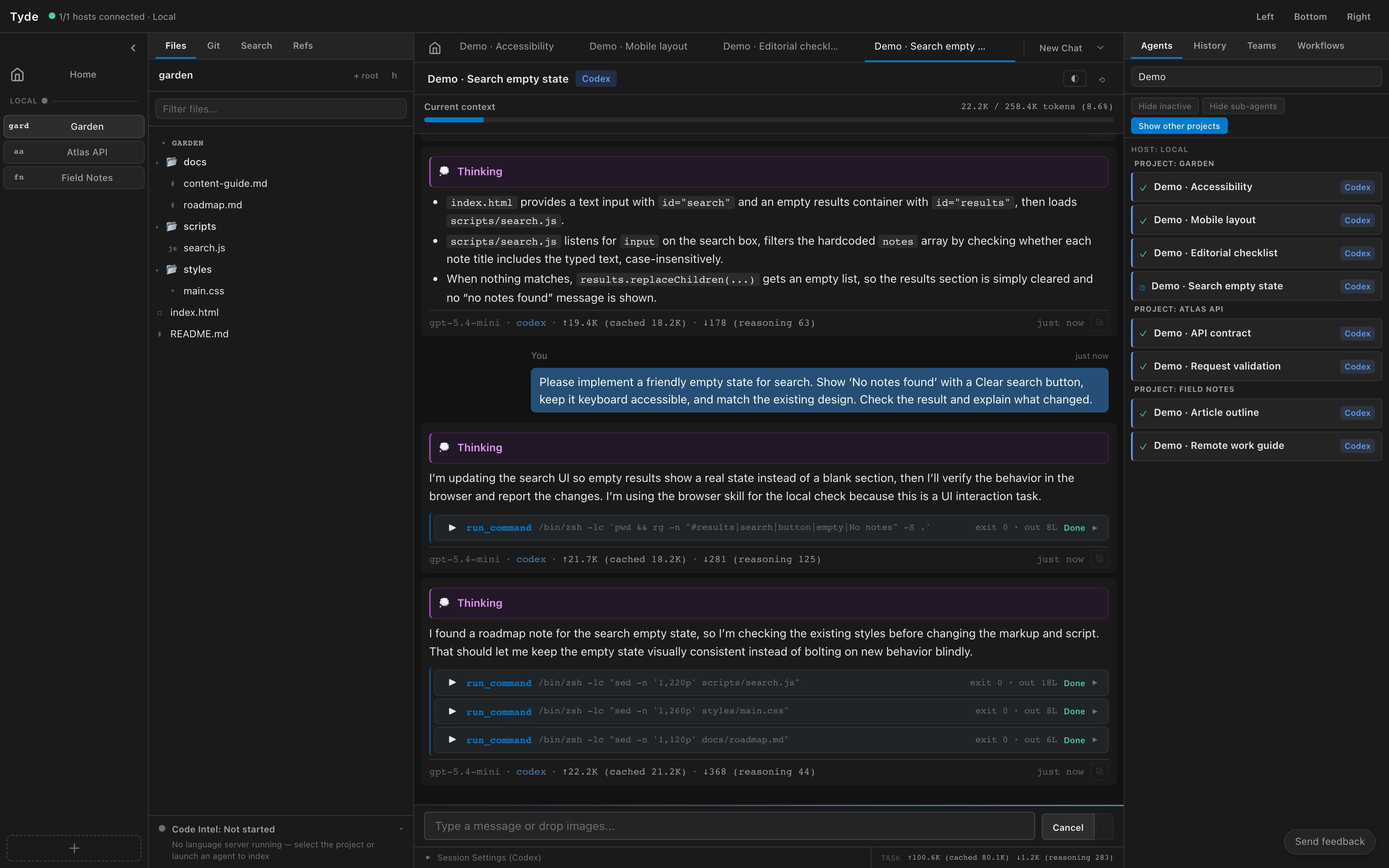Image resolution: width=1389 pixels, height=868 pixels.
Task: Switch to Demo · Accessibility chat tab
Action: (x=506, y=46)
